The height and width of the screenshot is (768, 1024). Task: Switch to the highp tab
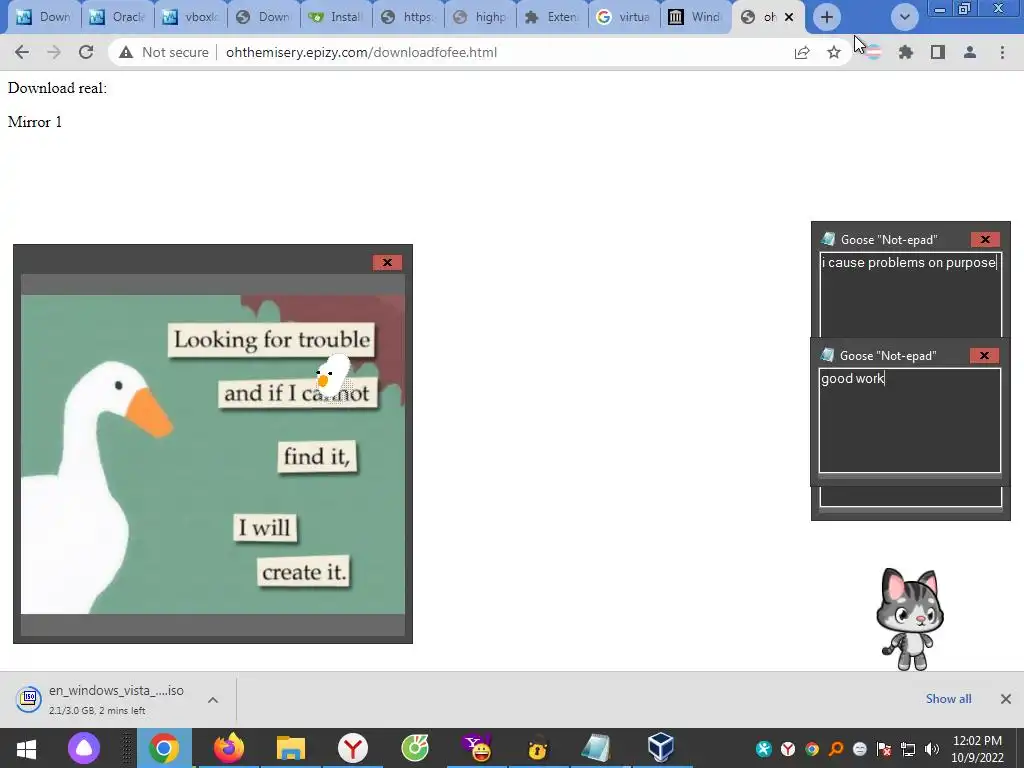pyautogui.click(x=481, y=17)
